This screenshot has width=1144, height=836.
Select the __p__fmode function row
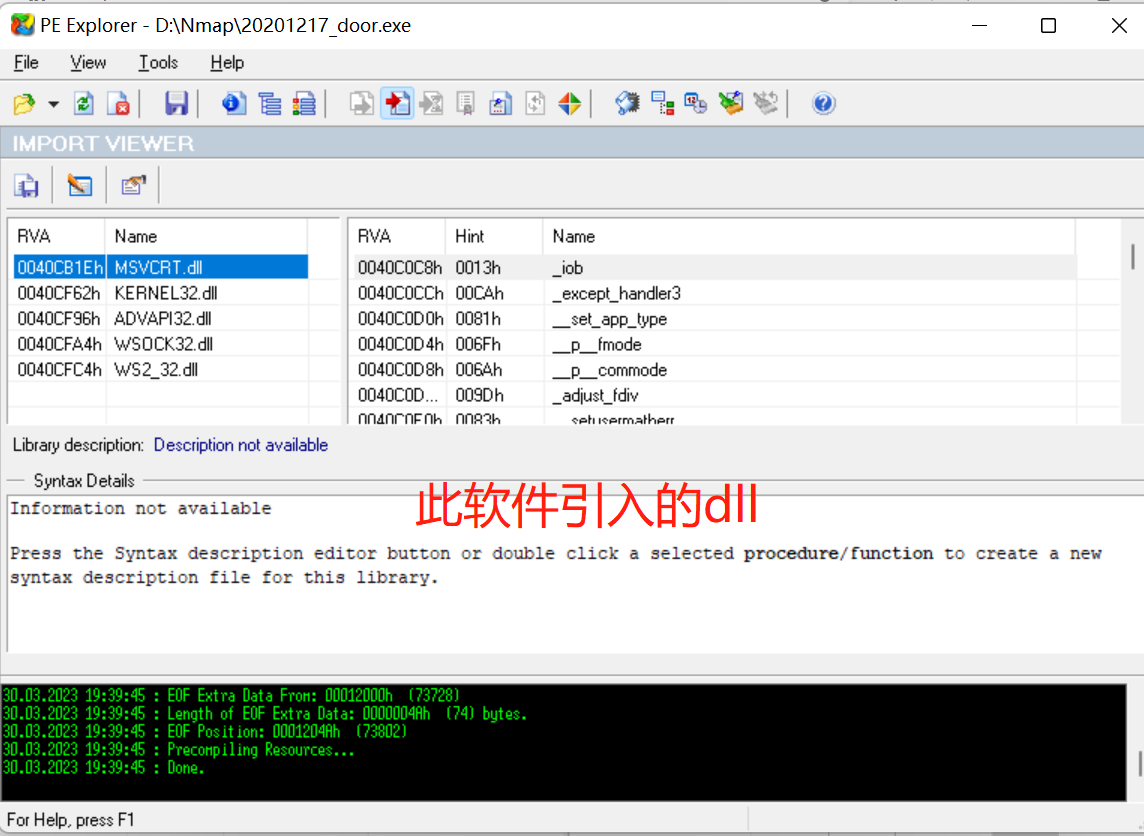click(x=715, y=344)
